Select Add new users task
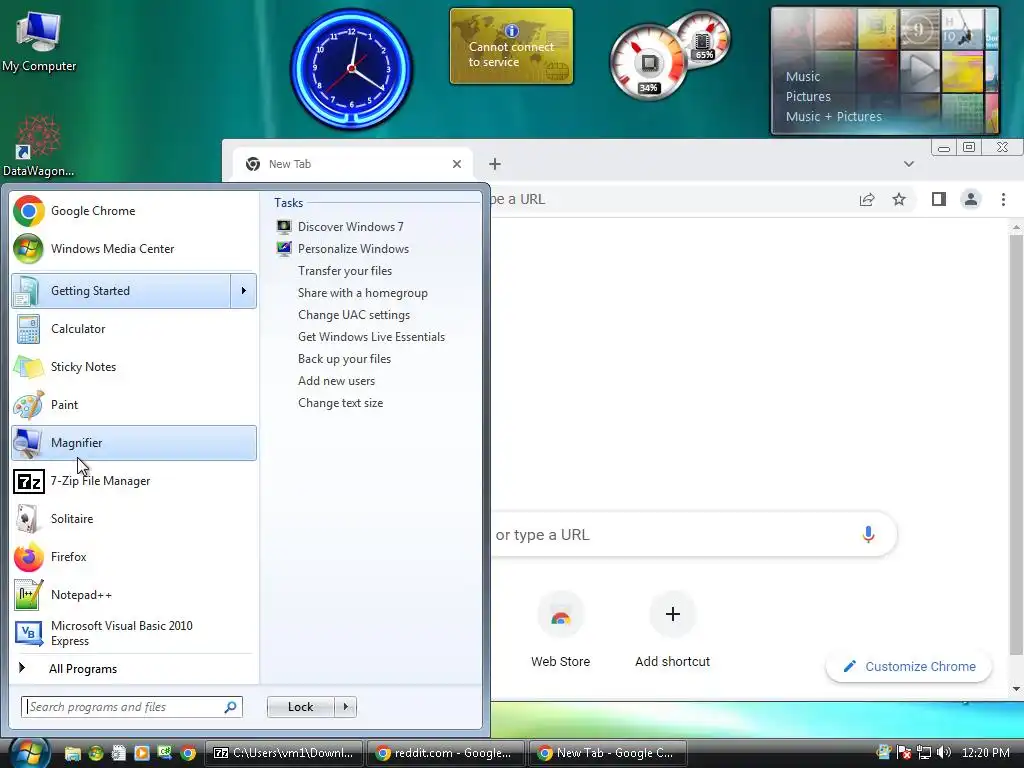Screen dimensions: 1024x768 tap(336, 381)
